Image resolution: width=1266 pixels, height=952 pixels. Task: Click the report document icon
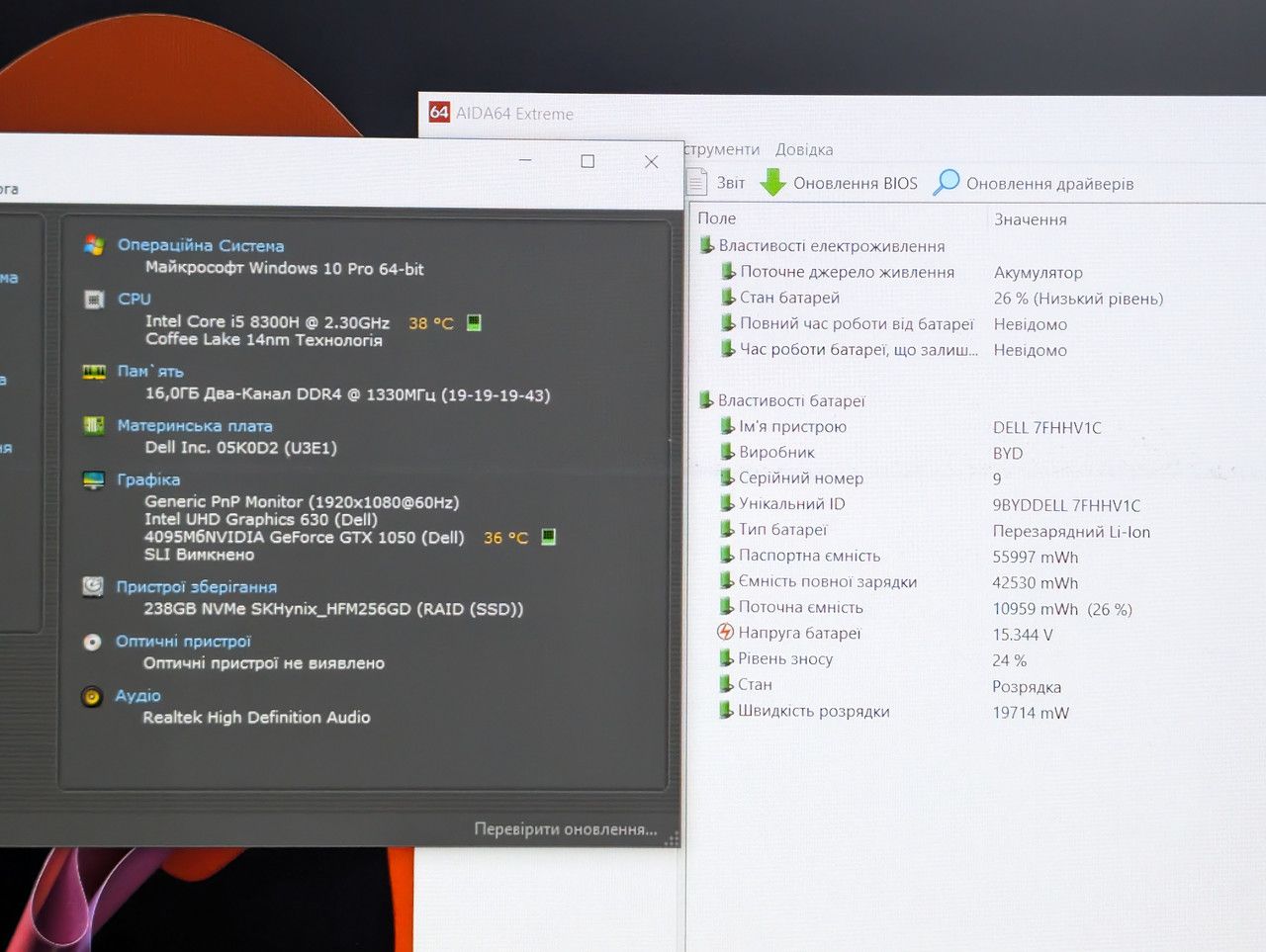click(697, 182)
